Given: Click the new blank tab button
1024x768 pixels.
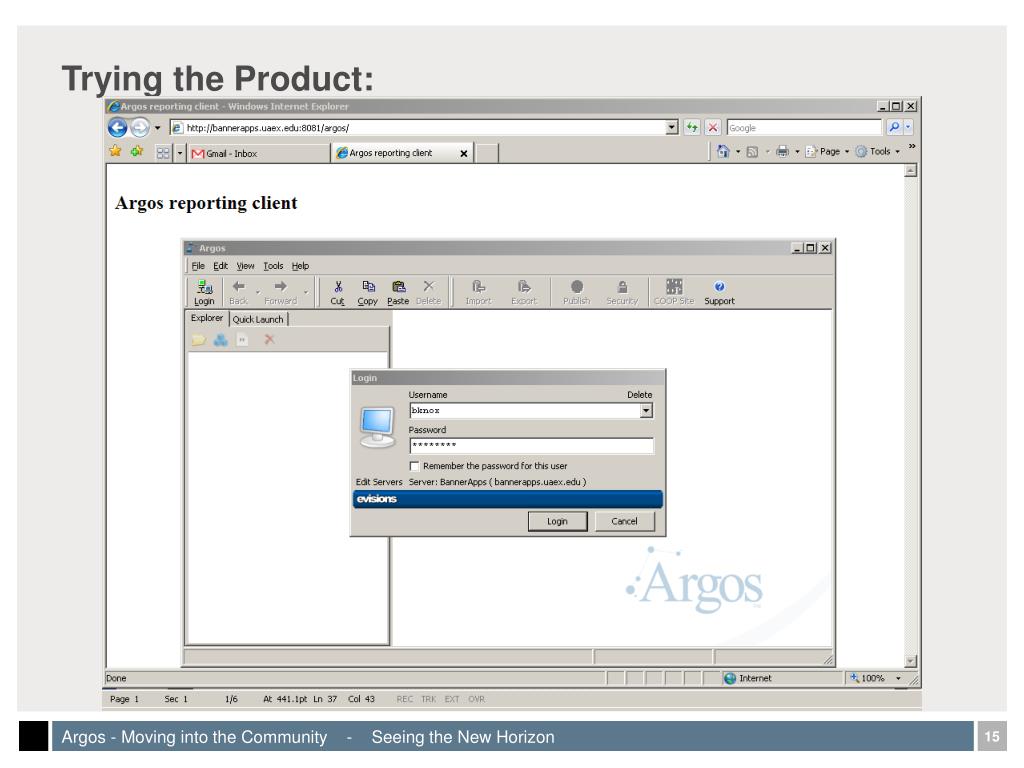Looking at the screenshot, I should pyautogui.click(x=486, y=153).
